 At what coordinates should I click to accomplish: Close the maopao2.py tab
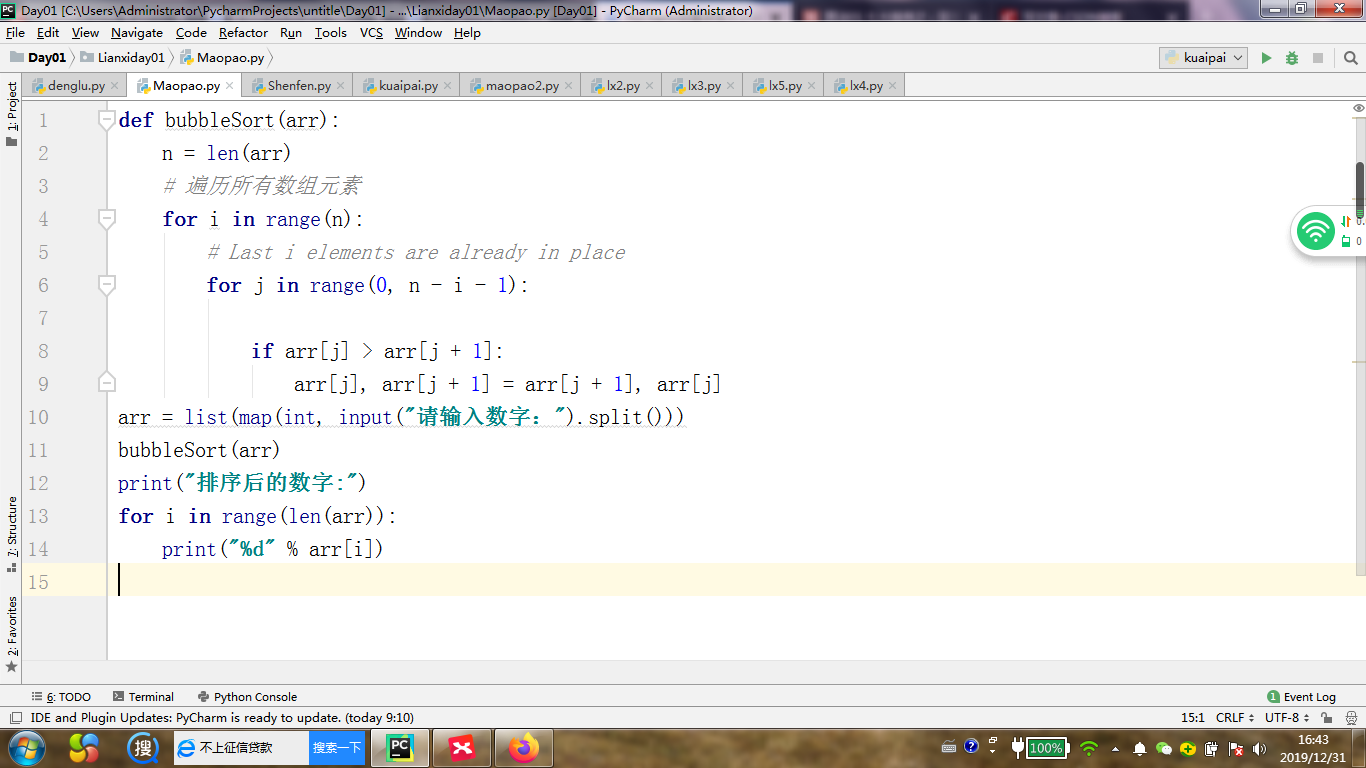[569, 87]
